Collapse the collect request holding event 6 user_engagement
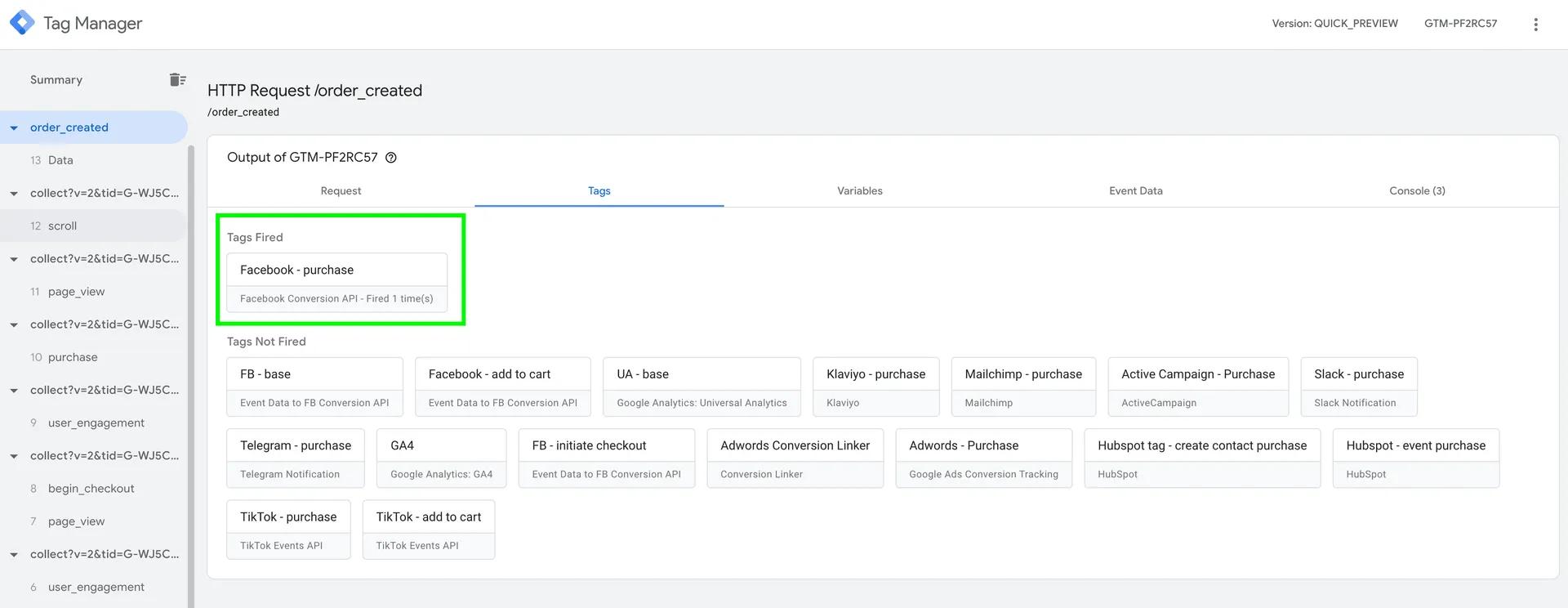The image size is (1568, 608). click(x=14, y=554)
